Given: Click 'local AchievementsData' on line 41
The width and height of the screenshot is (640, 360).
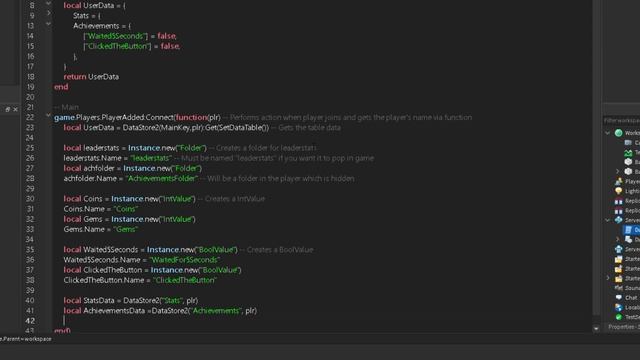Looking at the screenshot, I should [104, 311].
